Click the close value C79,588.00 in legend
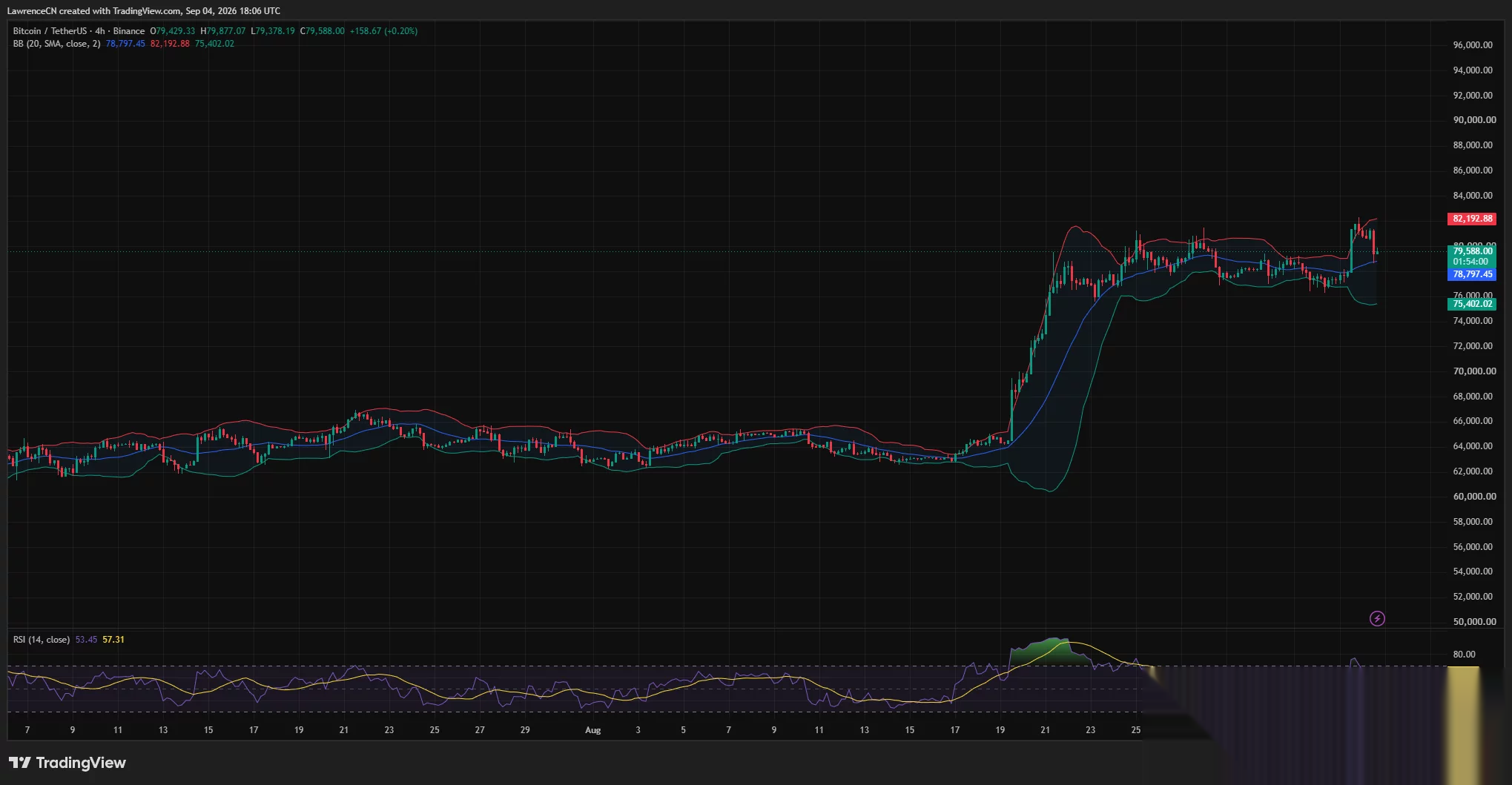The height and width of the screenshot is (785, 1512). point(322,31)
